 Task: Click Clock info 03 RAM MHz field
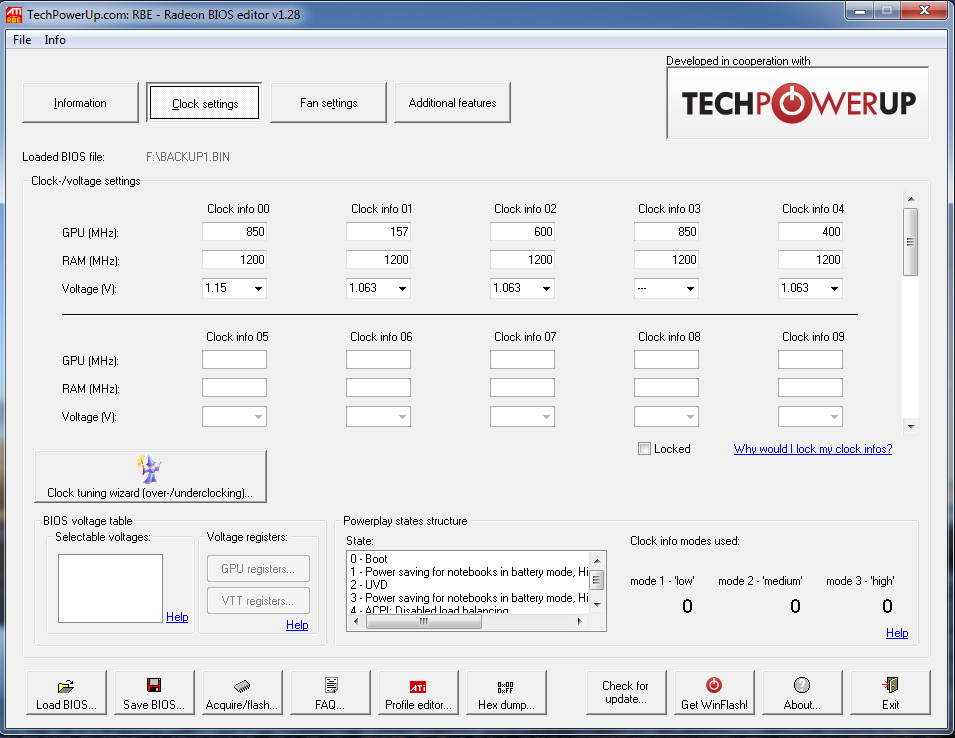pos(666,259)
